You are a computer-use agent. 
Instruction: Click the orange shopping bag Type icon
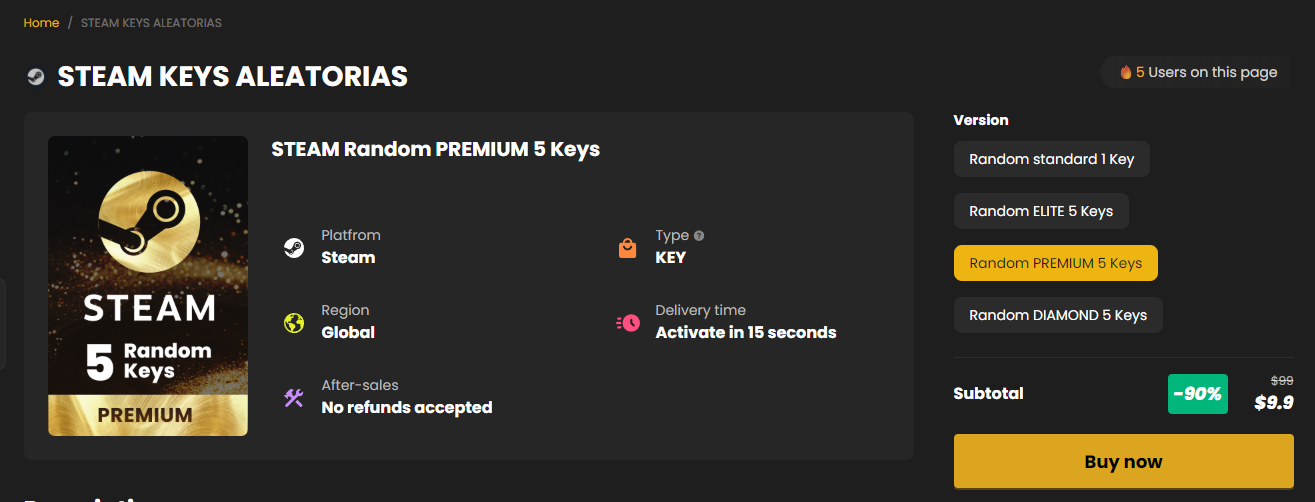click(628, 248)
